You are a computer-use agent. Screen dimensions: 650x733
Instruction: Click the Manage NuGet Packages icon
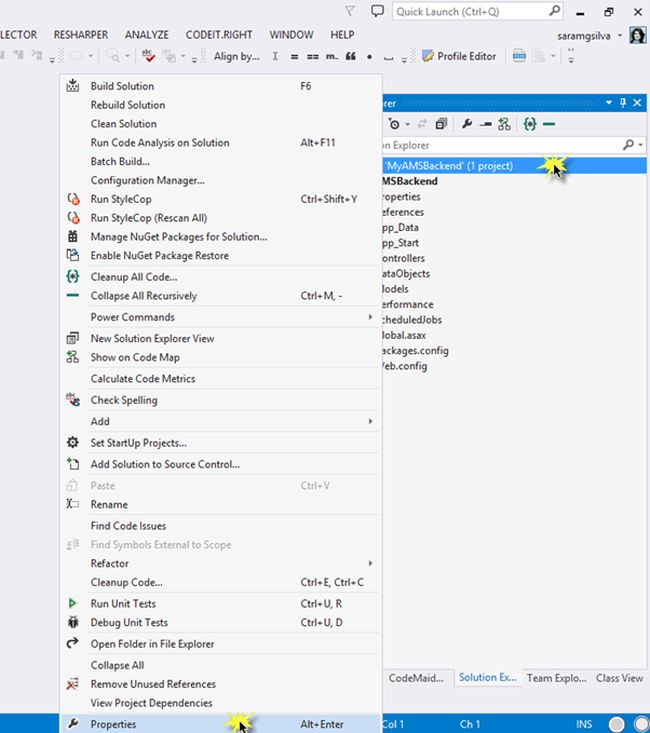72,237
